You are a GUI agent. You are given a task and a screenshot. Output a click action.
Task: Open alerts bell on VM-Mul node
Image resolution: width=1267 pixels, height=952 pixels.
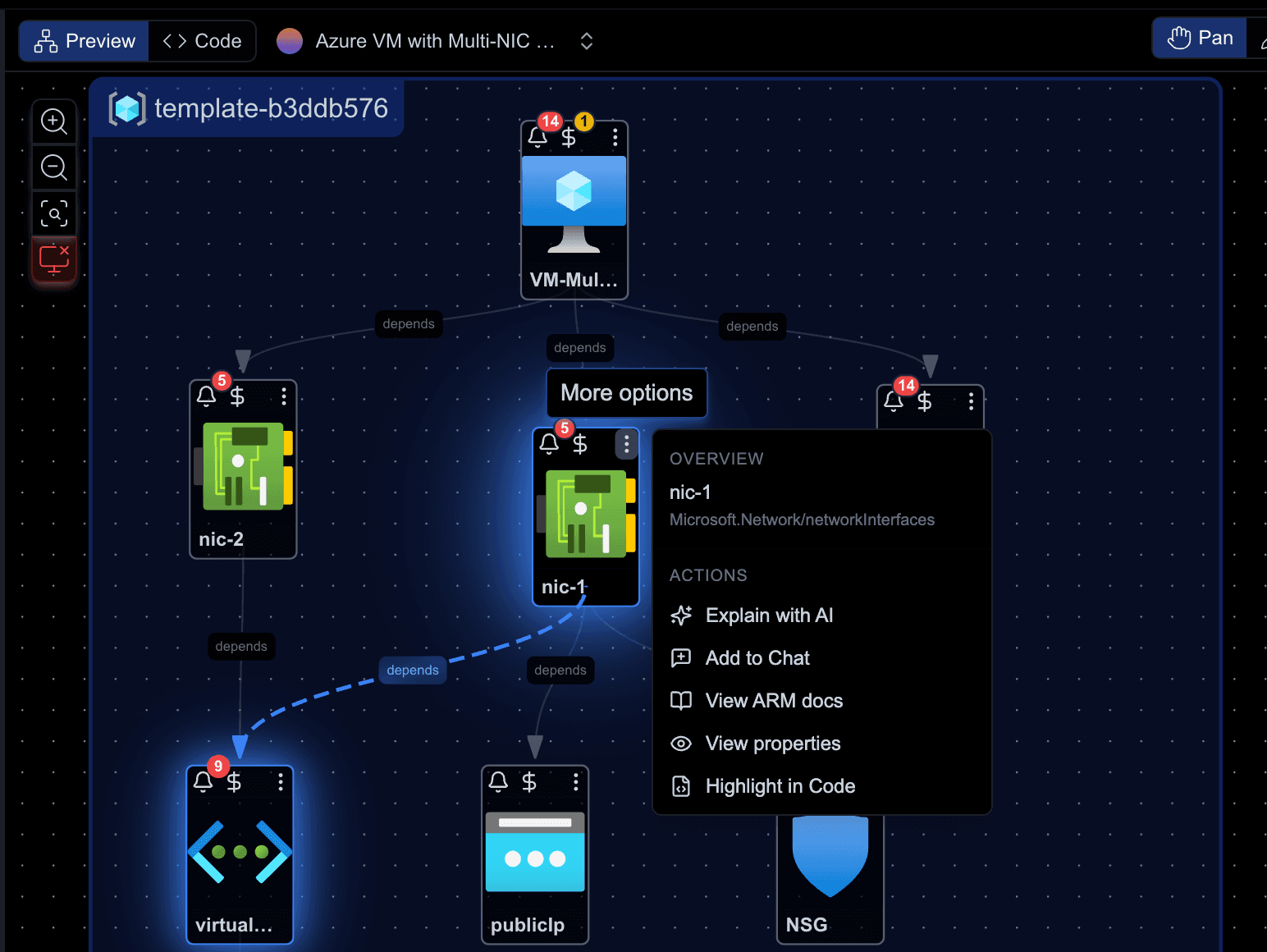537,137
